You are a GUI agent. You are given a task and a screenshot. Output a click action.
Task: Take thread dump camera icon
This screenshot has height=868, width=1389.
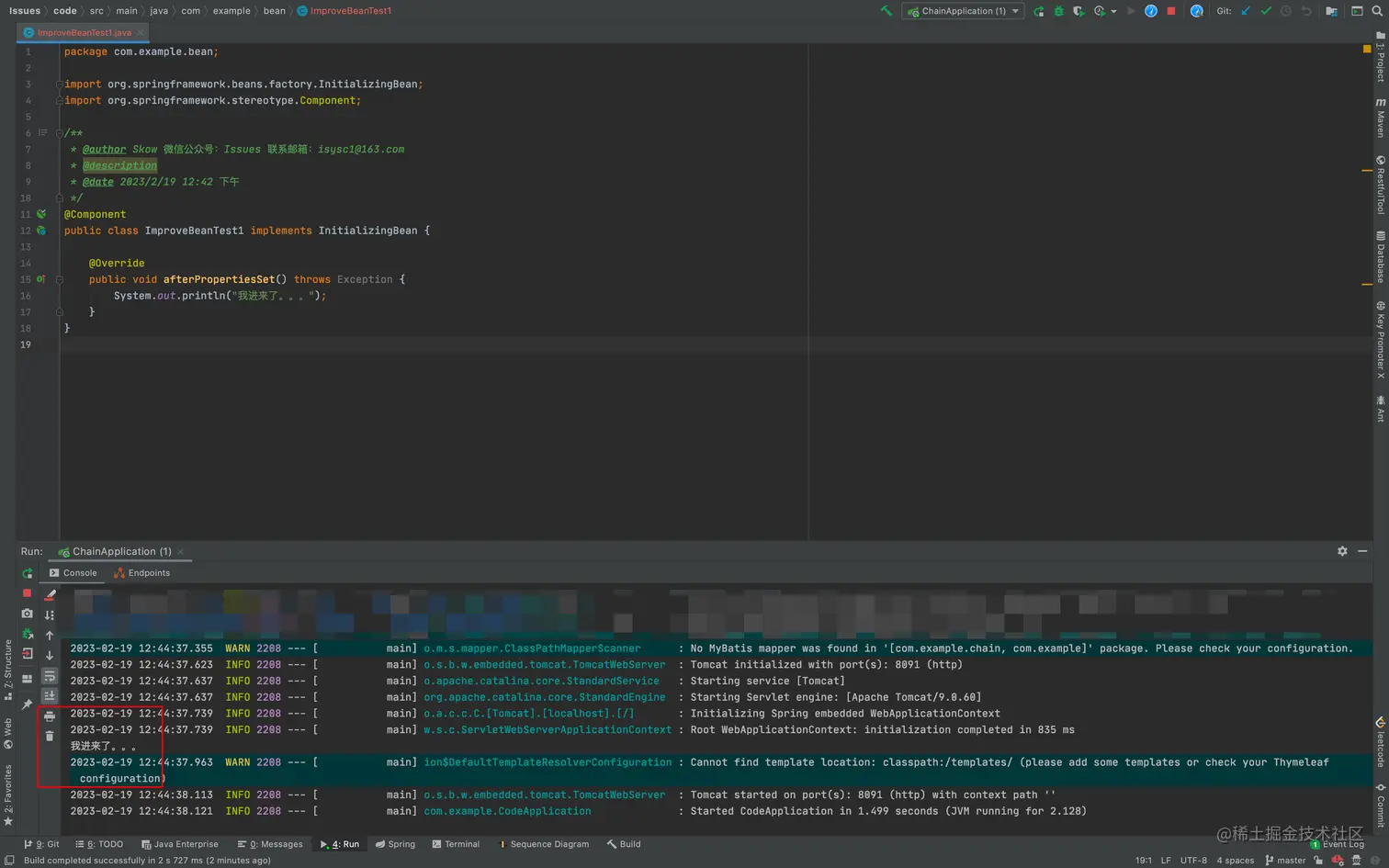point(28,614)
